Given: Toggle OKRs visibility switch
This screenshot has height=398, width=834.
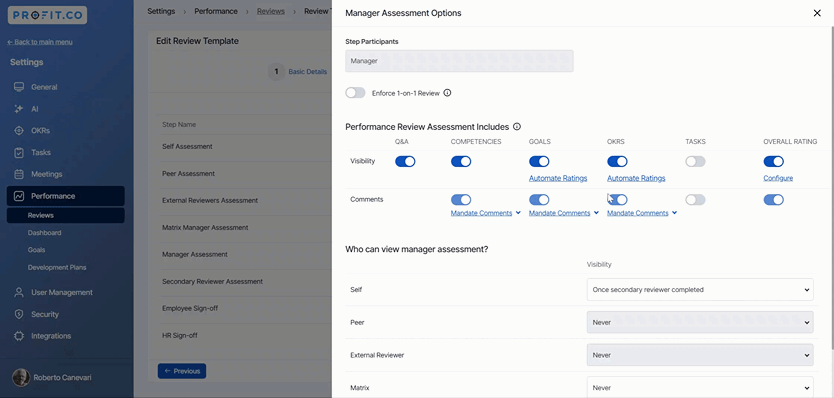Looking at the screenshot, I should coord(617,161).
